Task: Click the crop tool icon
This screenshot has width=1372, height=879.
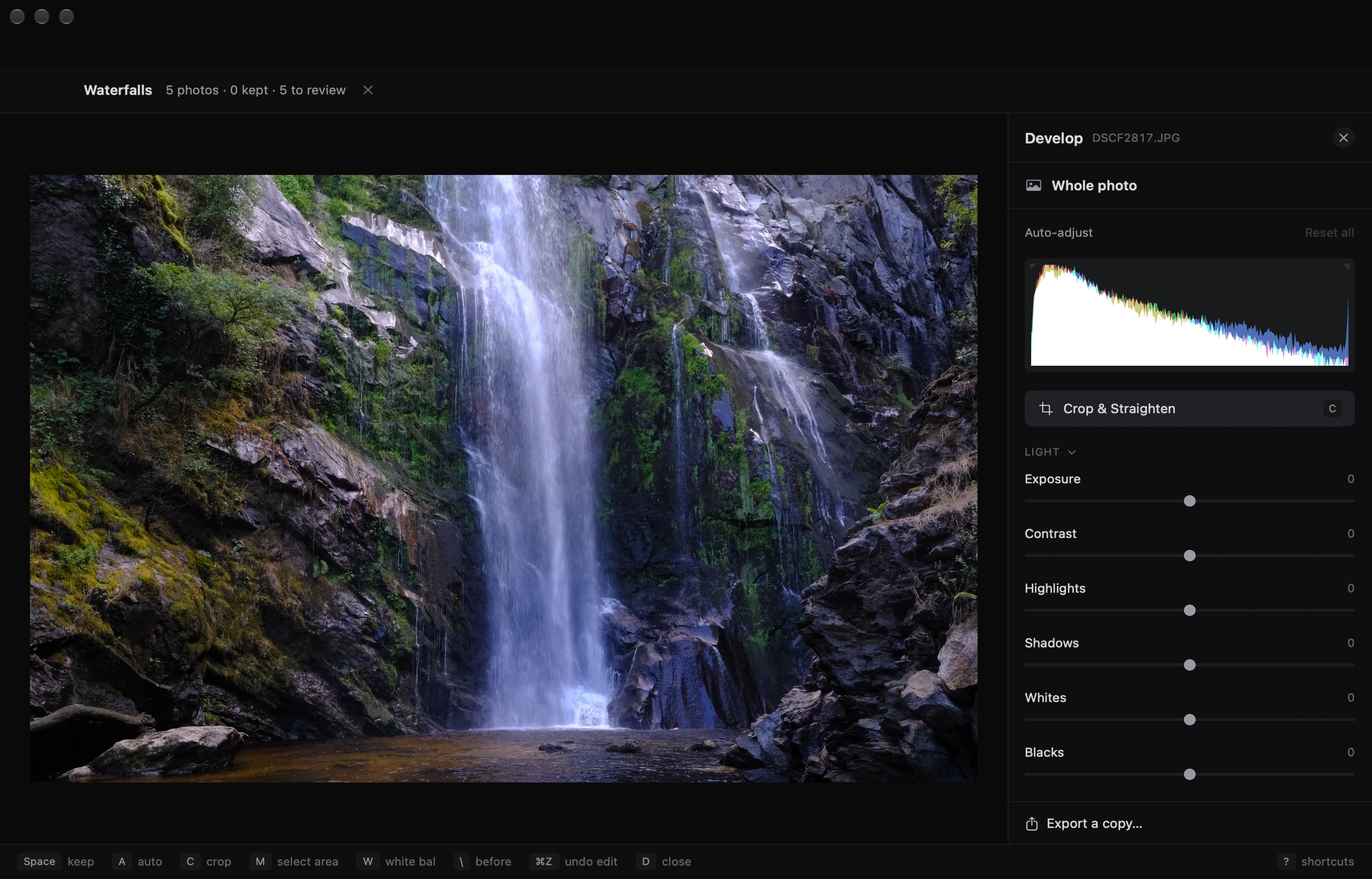Action: (1046, 408)
